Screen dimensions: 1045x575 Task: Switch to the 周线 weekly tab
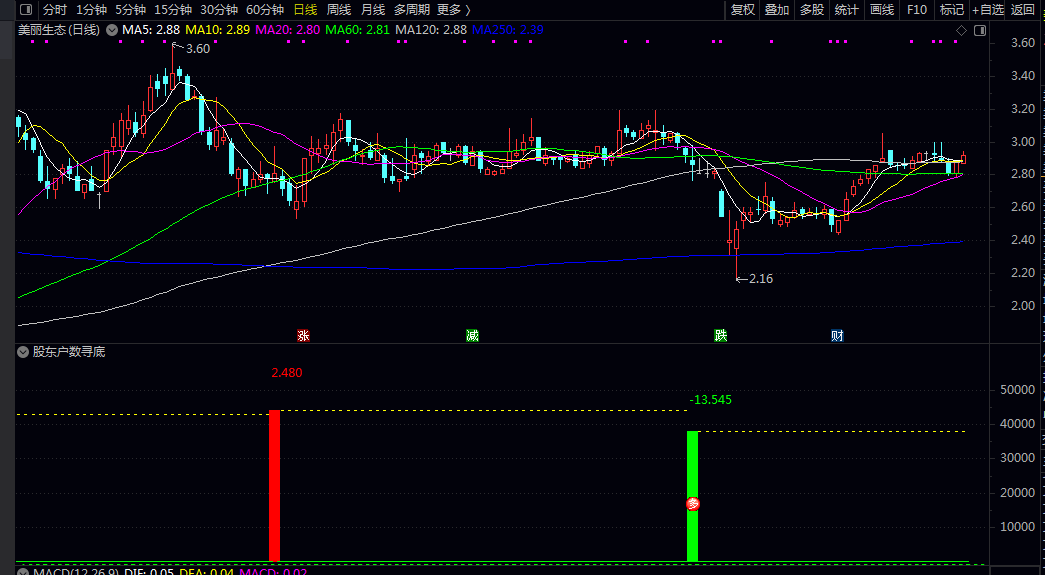point(339,9)
